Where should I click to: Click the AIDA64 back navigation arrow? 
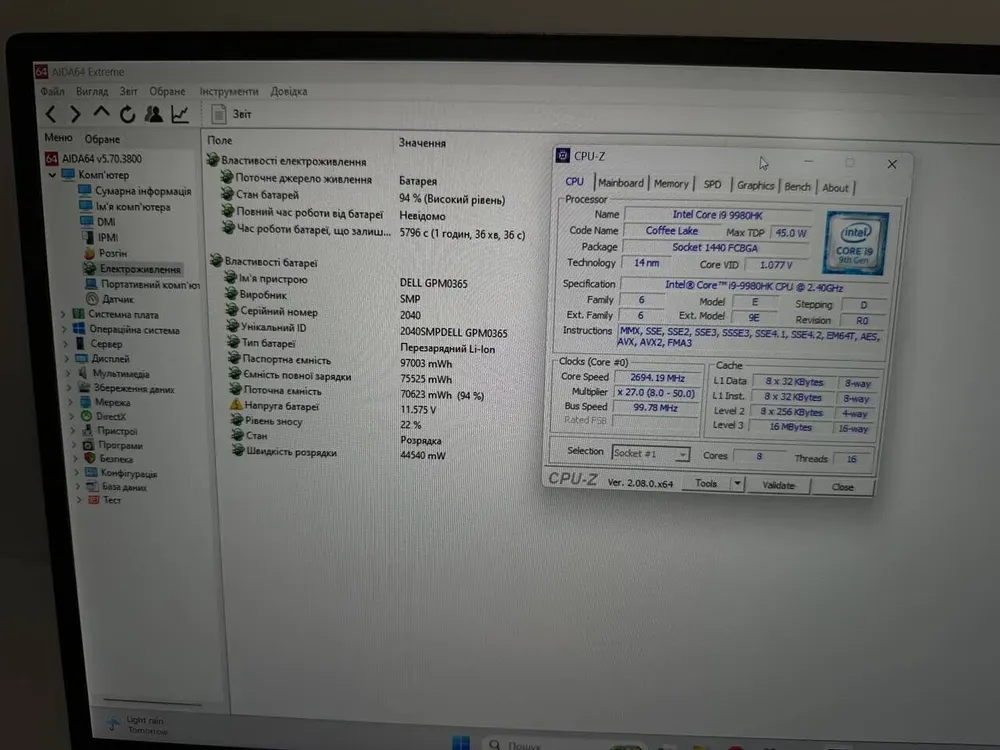click(50, 115)
